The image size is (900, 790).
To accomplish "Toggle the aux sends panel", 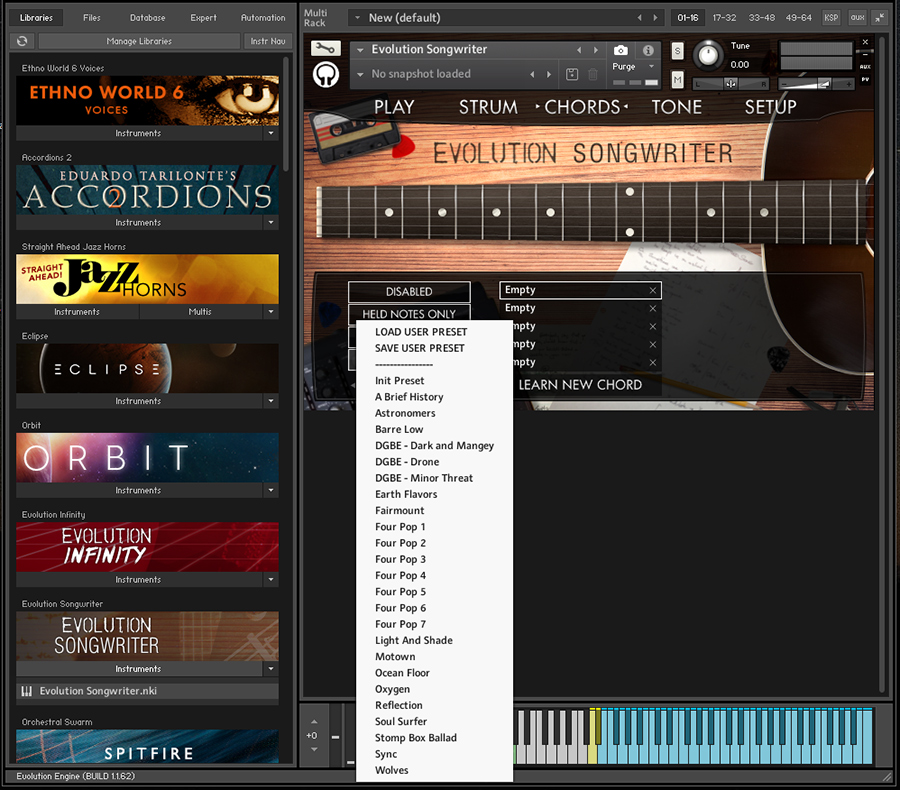I will tap(858, 18).
